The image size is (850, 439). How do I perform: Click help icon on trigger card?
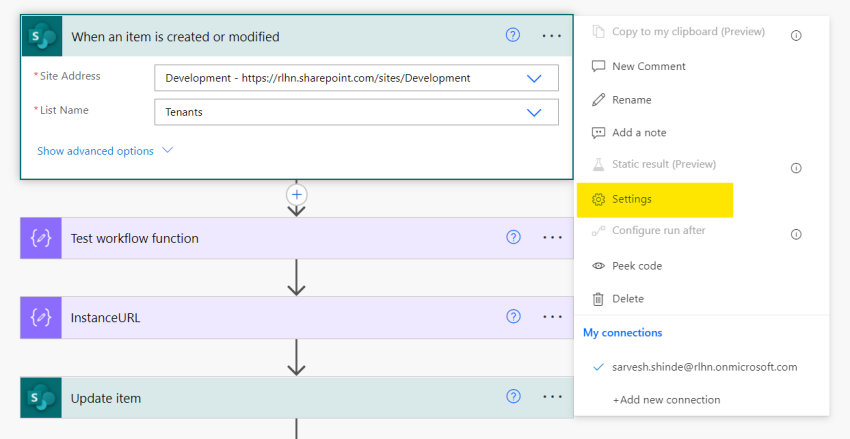tap(513, 35)
